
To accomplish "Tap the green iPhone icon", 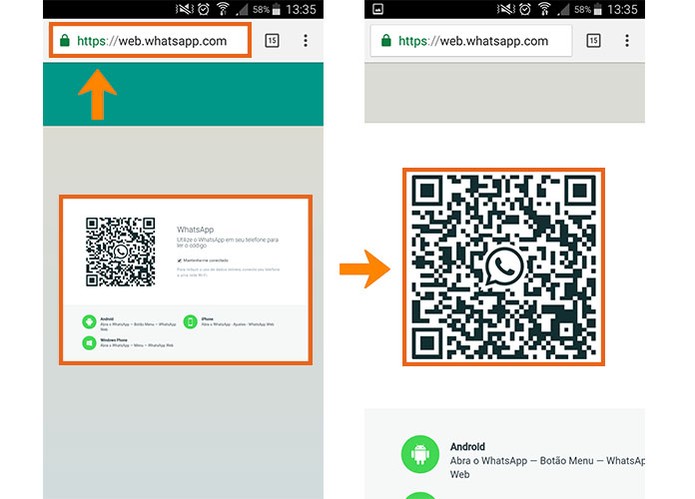I will coord(190,322).
